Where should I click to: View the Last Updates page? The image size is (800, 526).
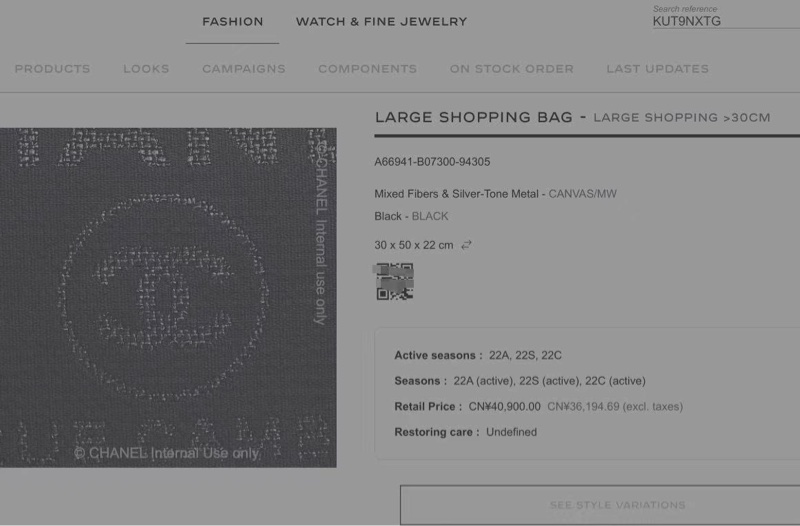tap(658, 69)
